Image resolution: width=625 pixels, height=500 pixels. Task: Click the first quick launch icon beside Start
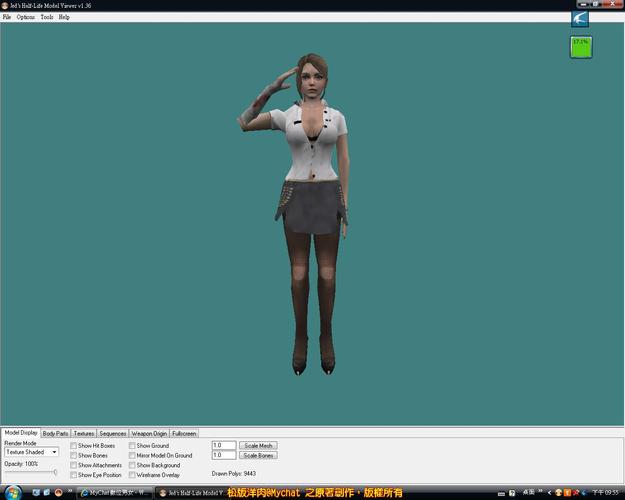pos(36,493)
